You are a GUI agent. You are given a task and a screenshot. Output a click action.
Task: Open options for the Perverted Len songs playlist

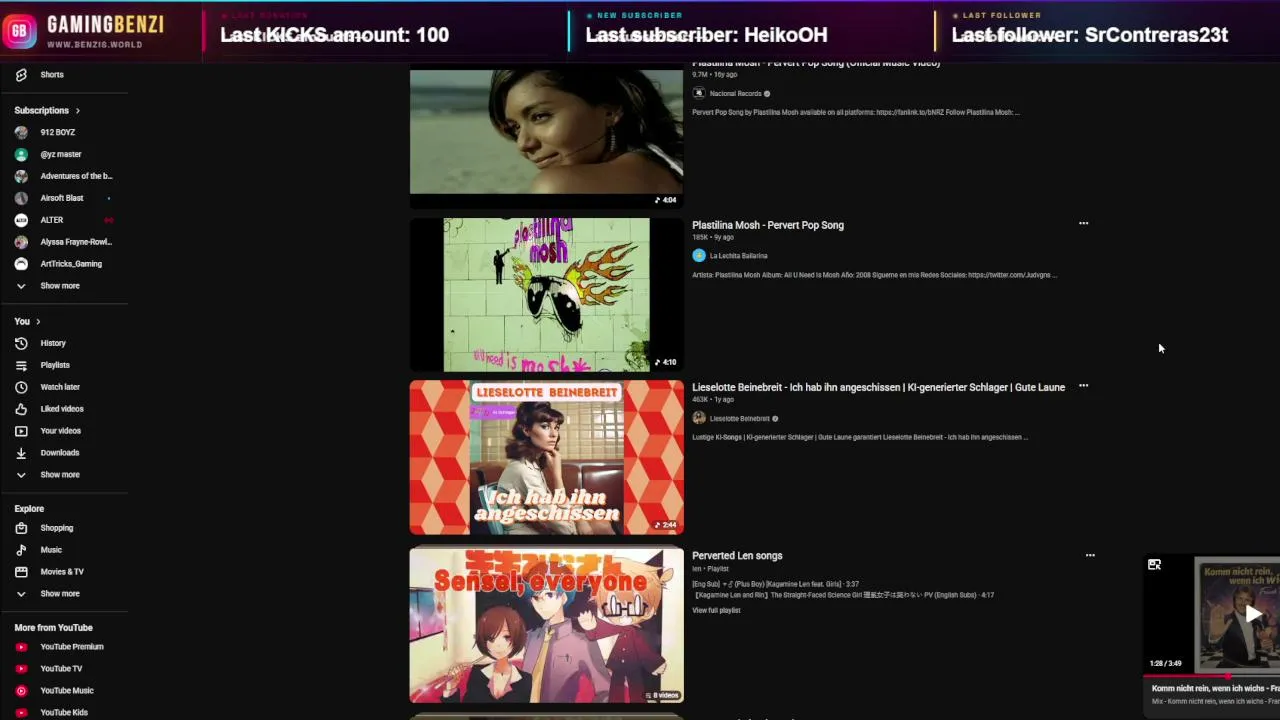coord(1090,556)
